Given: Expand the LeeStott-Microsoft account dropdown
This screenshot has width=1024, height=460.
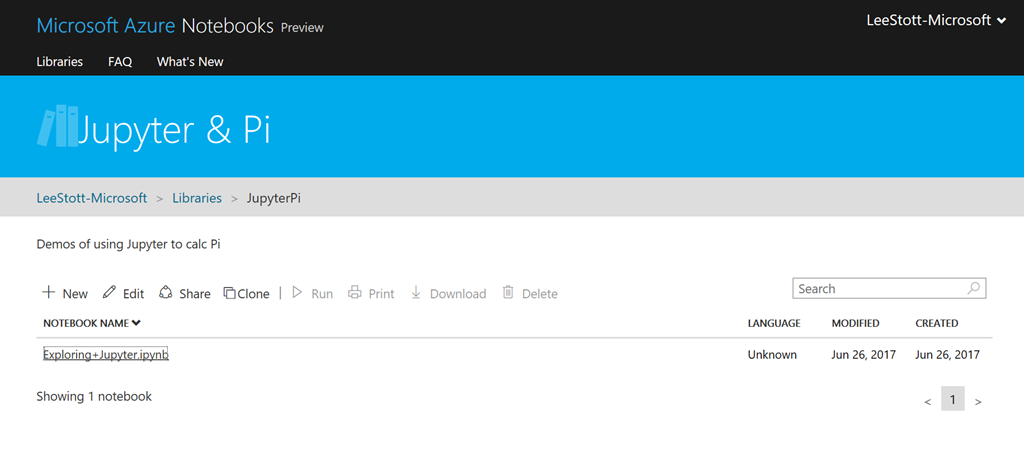Looking at the screenshot, I should (1001, 20).
